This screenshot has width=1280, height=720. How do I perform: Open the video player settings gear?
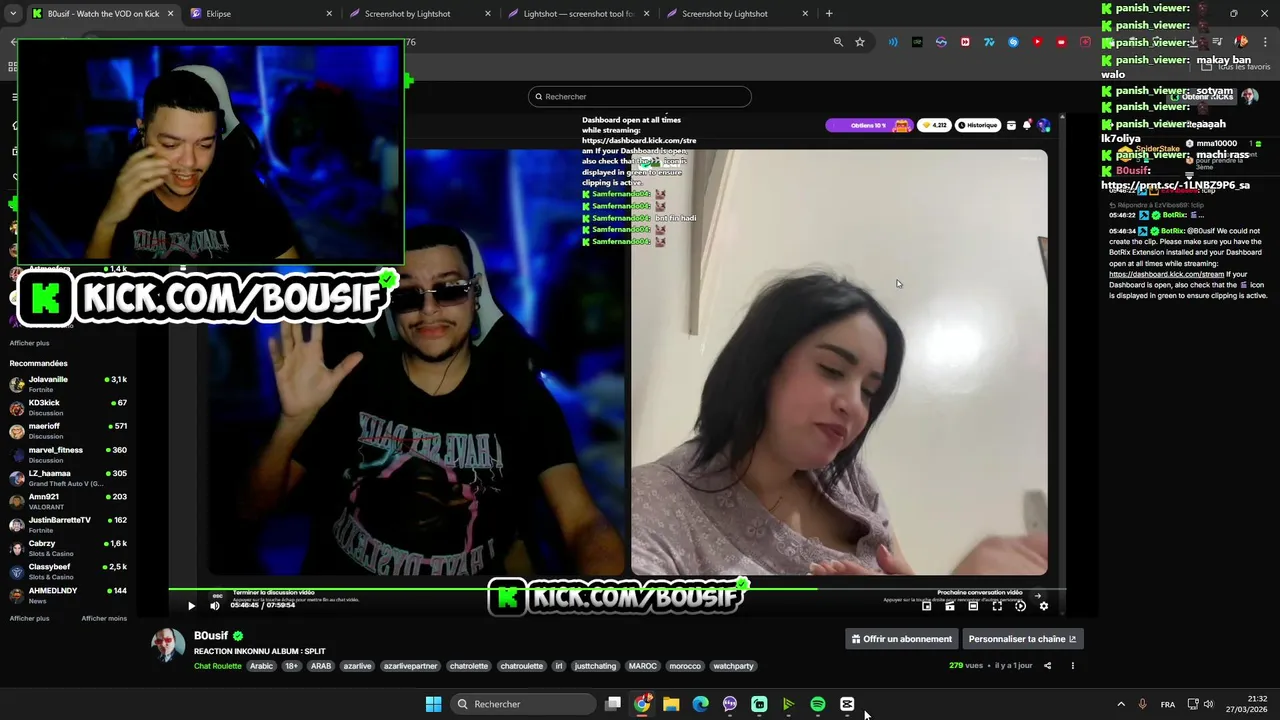coord(1044,606)
